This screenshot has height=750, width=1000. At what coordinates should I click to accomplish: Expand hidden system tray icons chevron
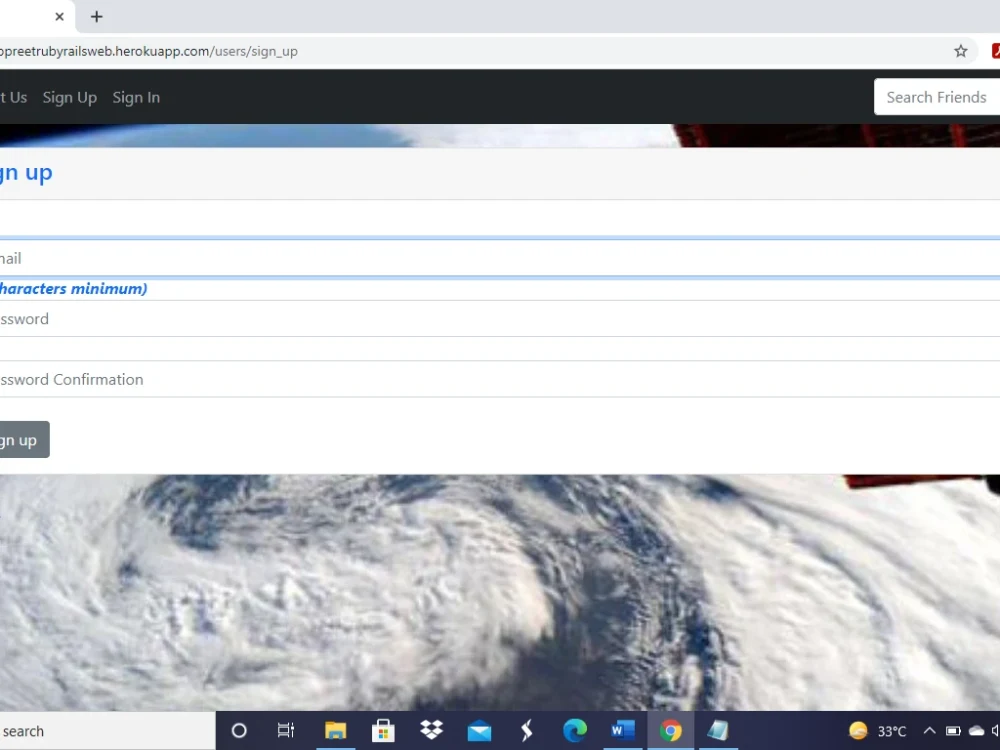coord(929,731)
